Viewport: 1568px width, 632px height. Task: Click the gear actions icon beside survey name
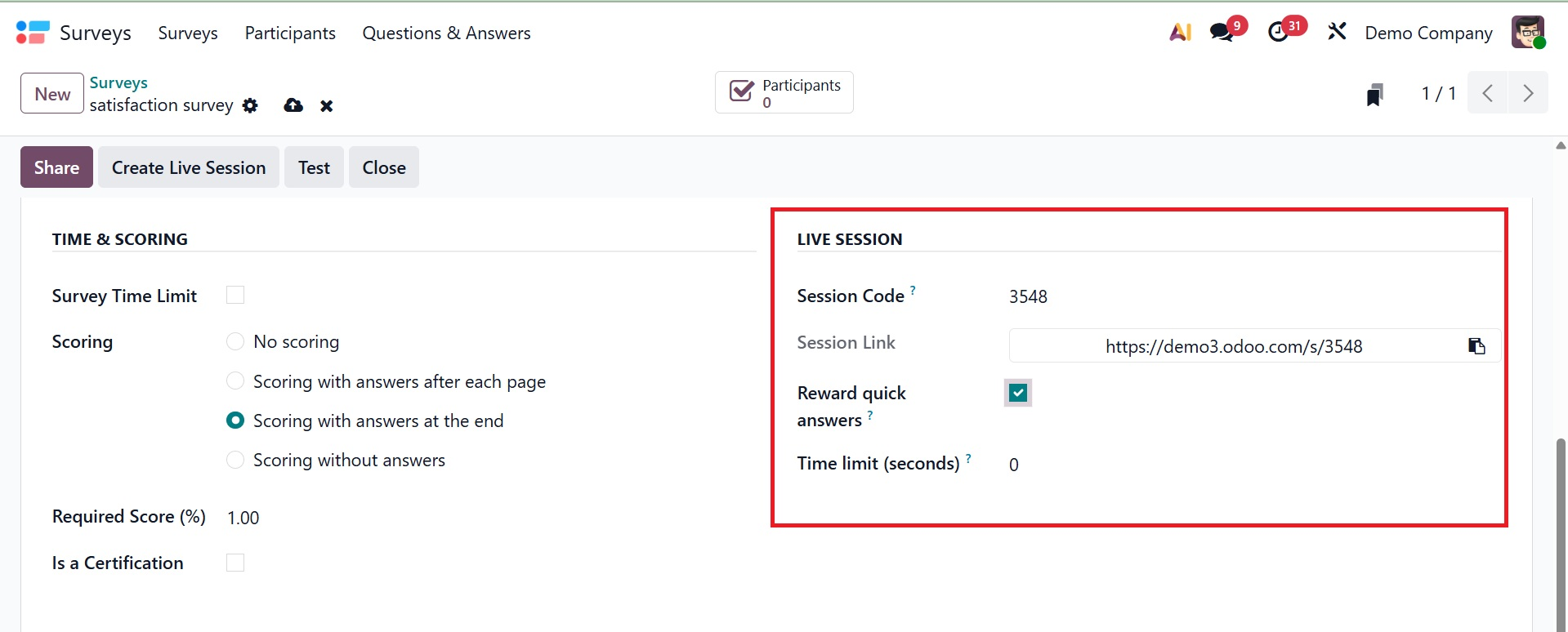(x=250, y=105)
